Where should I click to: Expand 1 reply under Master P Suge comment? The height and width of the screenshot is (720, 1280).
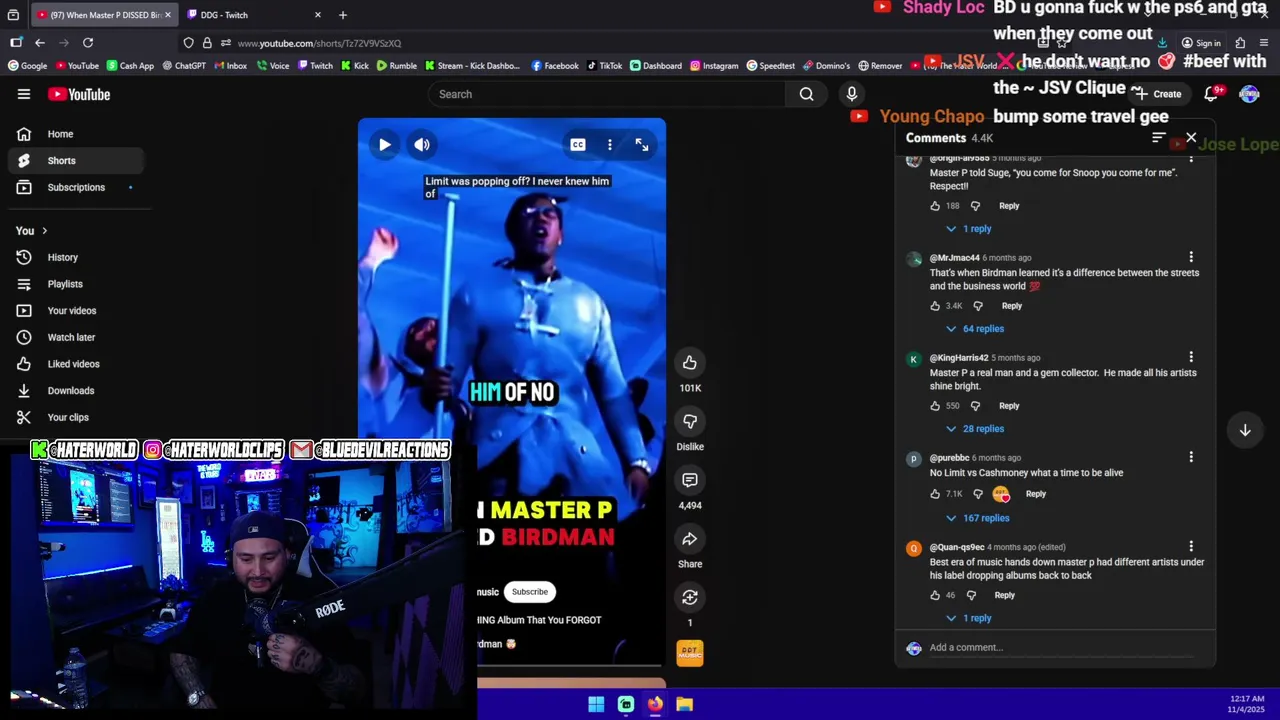pyautogui.click(x=968, y=229)
